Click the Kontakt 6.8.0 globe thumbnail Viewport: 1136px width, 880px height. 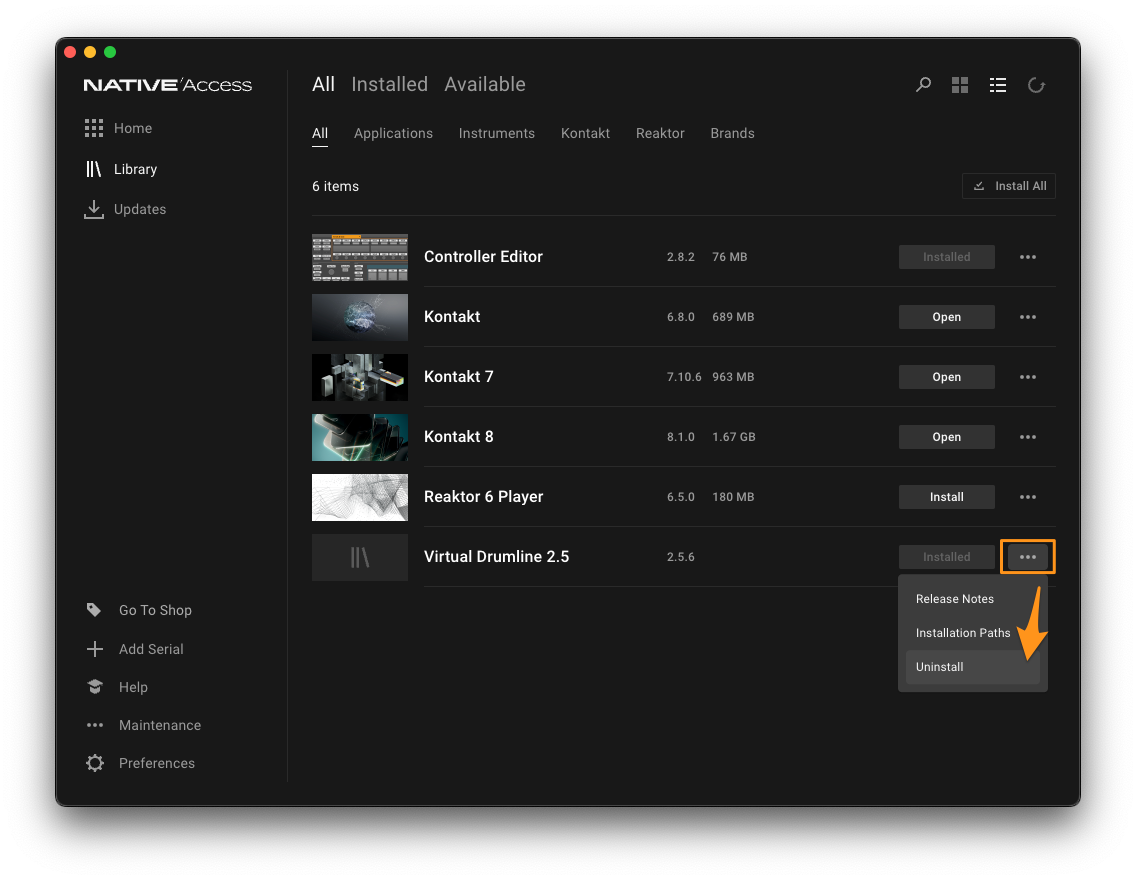[x=360, y=317]
